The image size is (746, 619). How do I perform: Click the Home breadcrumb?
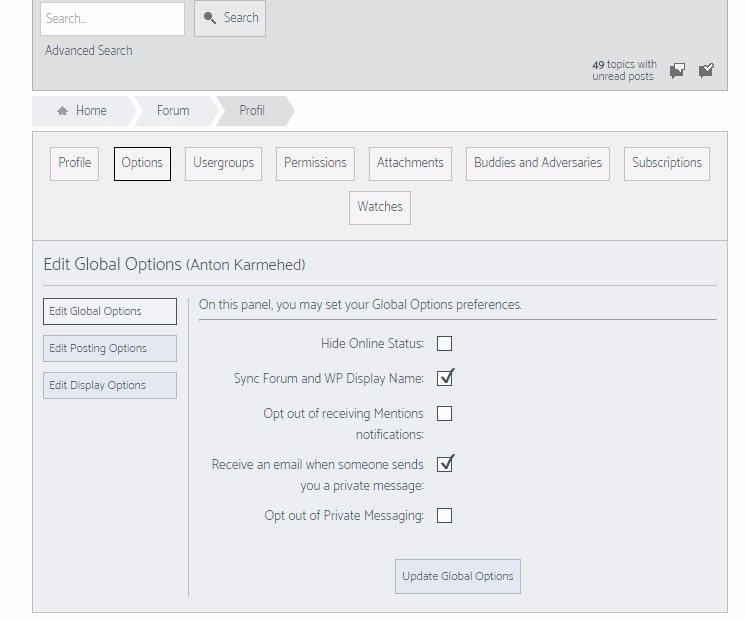[x=83, y=111]
